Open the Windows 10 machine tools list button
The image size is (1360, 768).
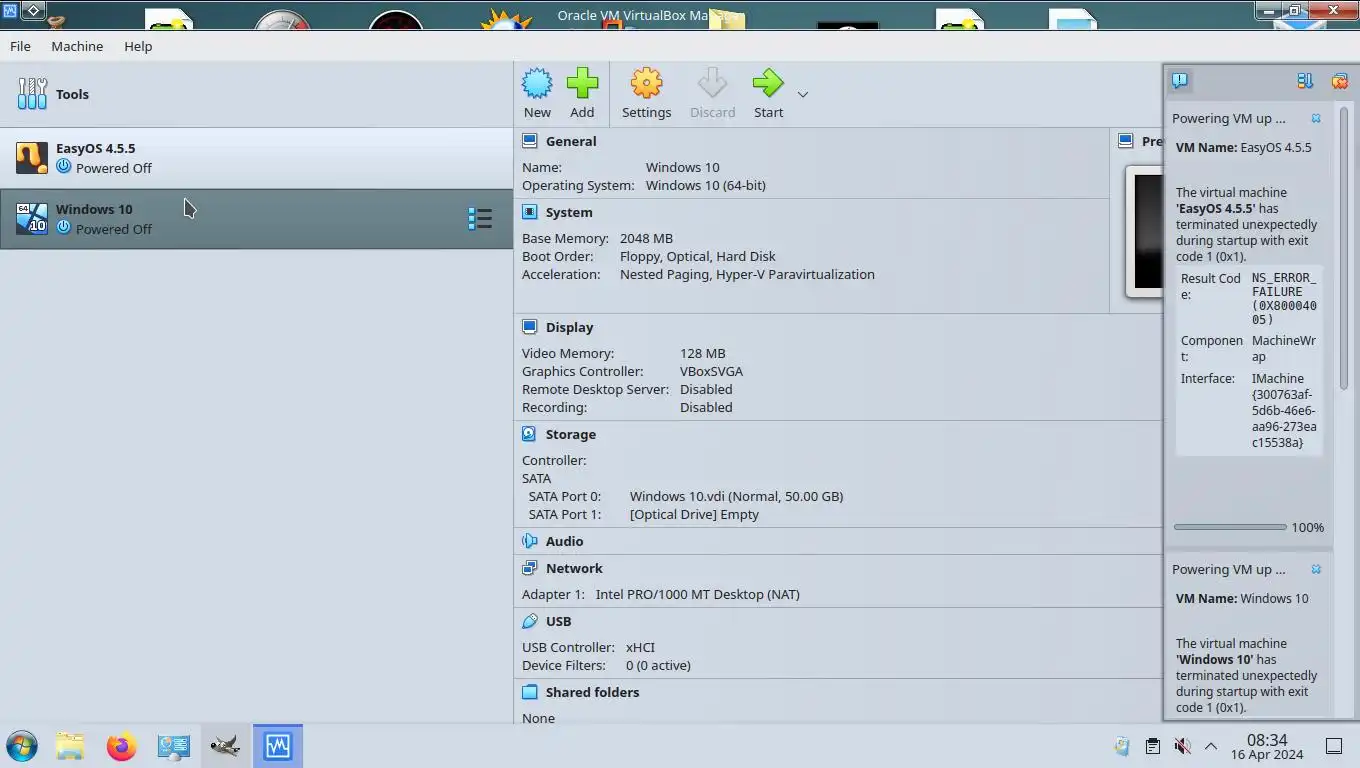pos(480,219)
